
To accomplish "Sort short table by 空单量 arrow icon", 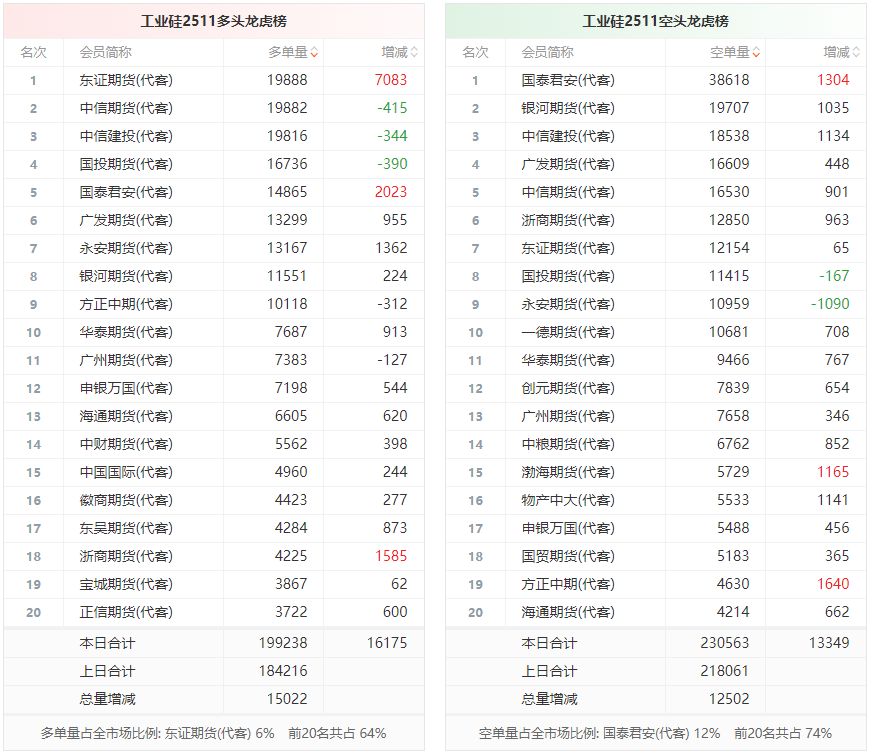I will point(756,53).
